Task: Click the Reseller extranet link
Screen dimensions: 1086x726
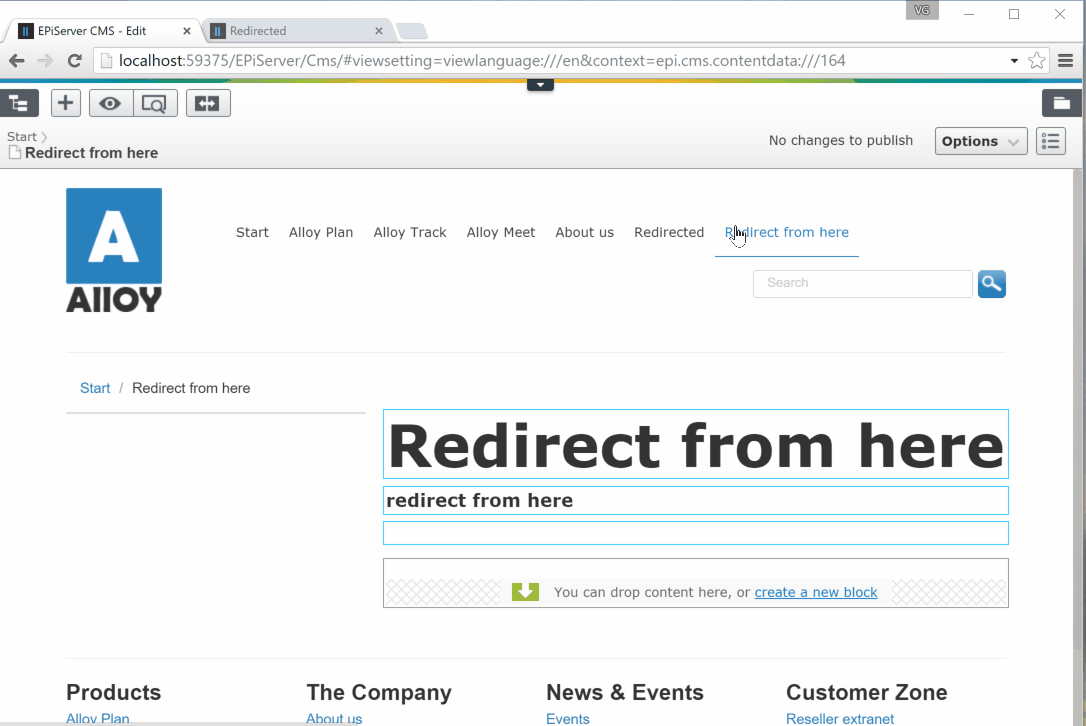Action: 840,718
